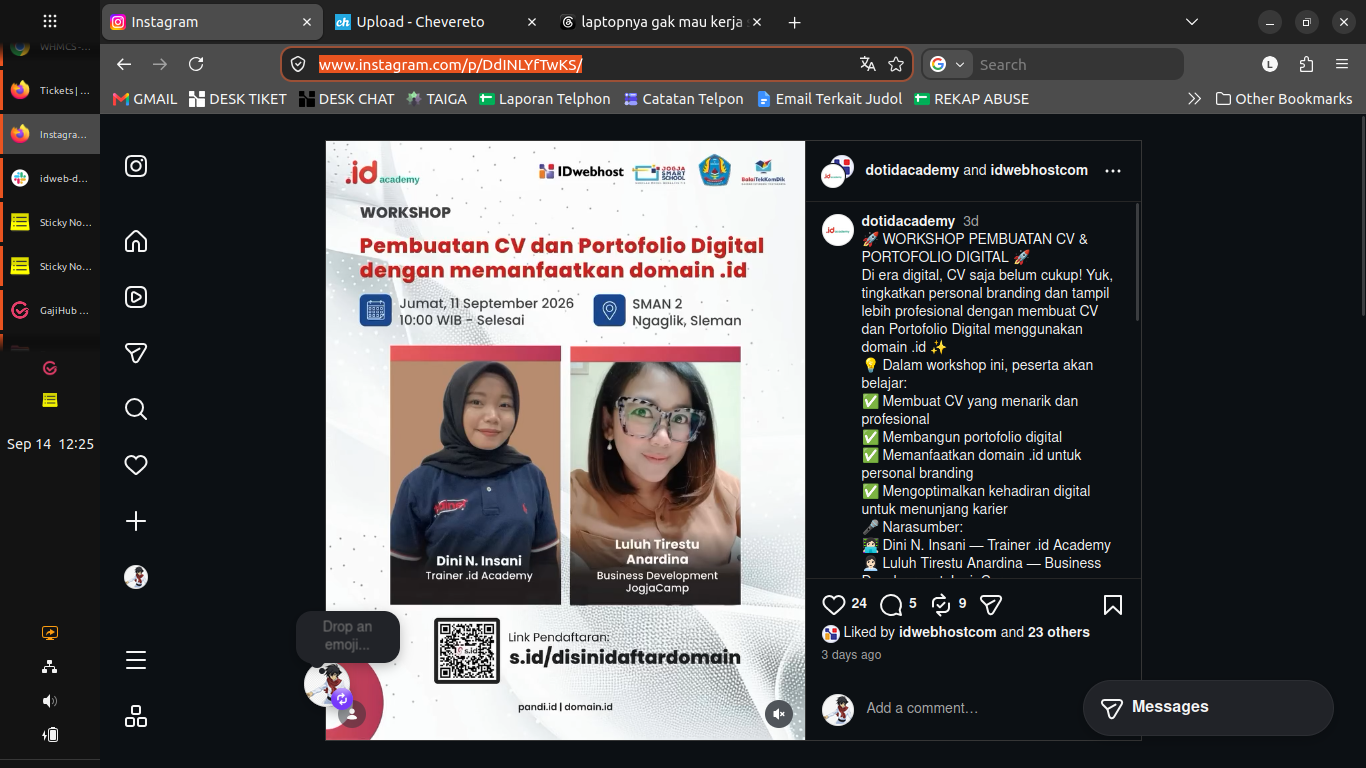Repost using the repost icon
This screenshot has width=1366, height=768.
click(x=940, y=604)
